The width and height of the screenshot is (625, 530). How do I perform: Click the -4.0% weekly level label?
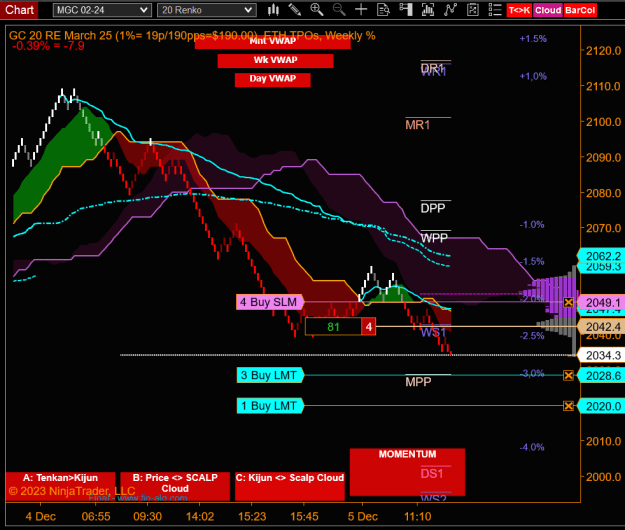[x=532, y=447]
